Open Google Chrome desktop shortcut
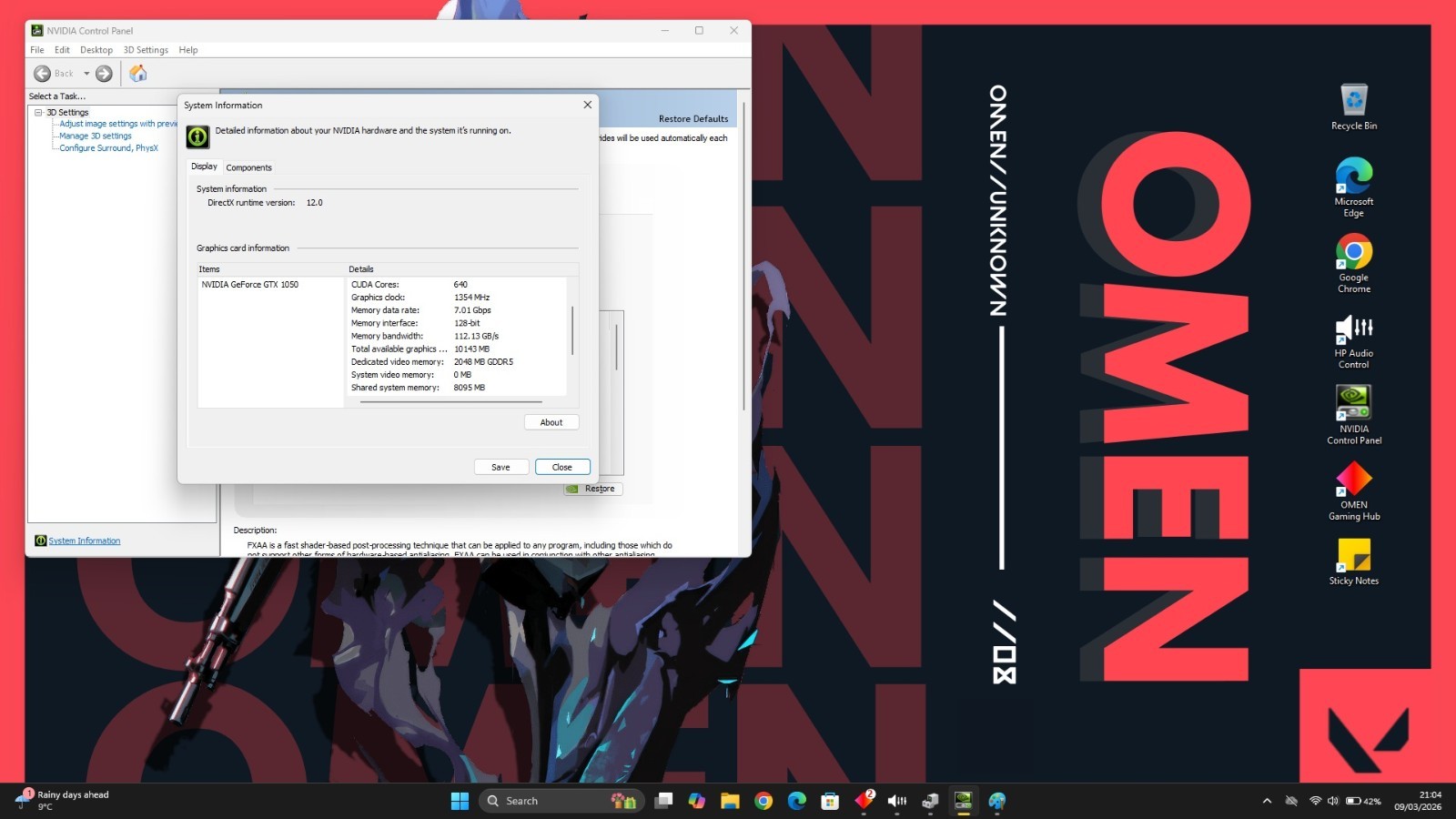1456x819 pixels. [1354, 264]
